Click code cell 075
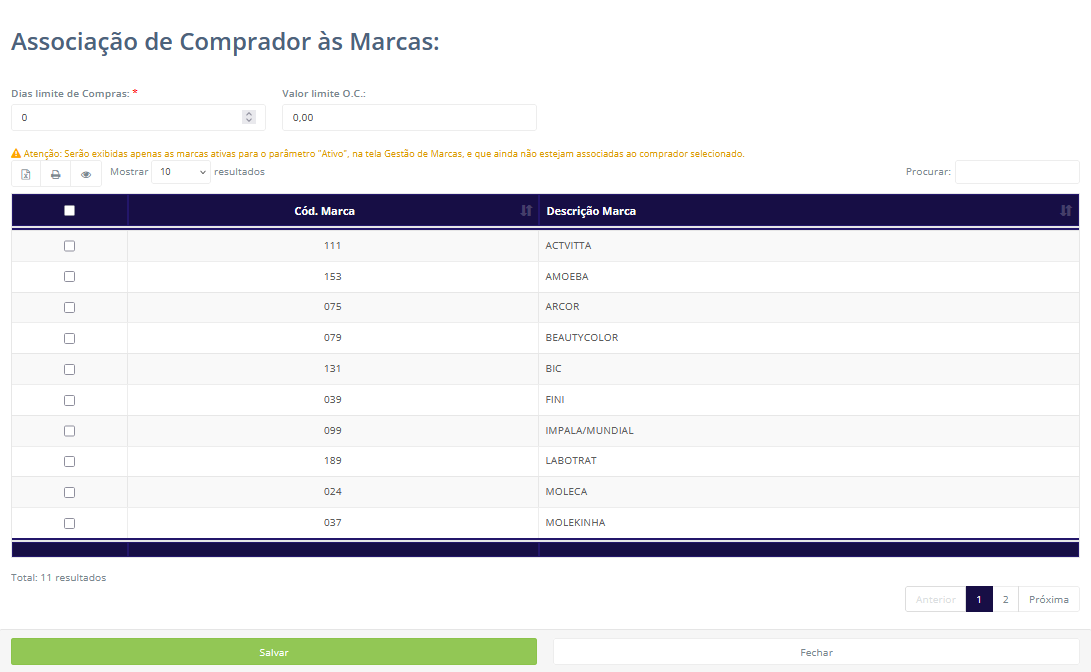Image resolution: width=1091 pixels, height=672 pixels. pos(333,307)
